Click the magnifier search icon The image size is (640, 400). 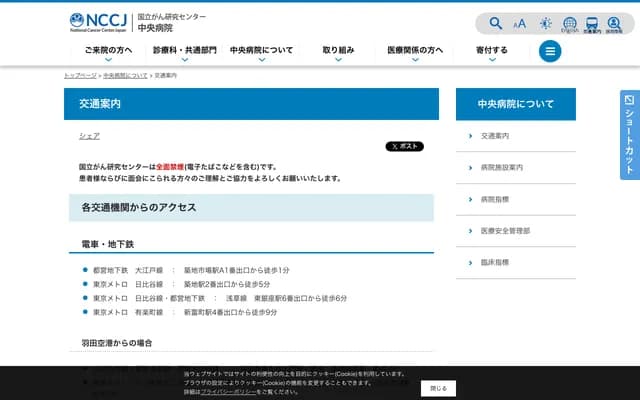point(496,23)
